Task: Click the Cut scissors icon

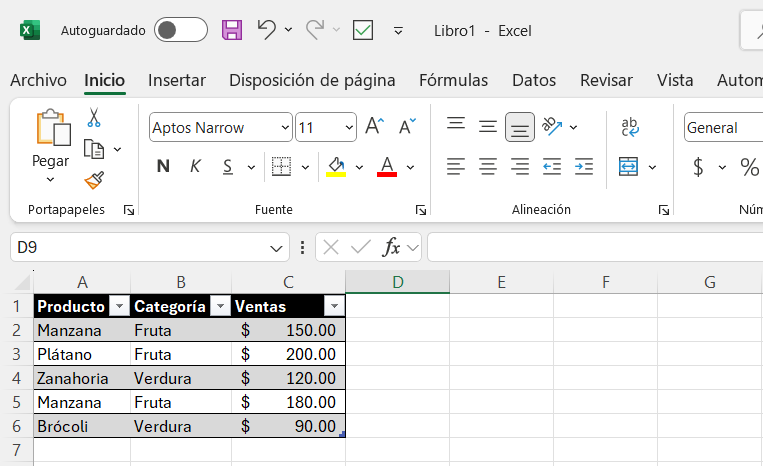Action: 94,118
